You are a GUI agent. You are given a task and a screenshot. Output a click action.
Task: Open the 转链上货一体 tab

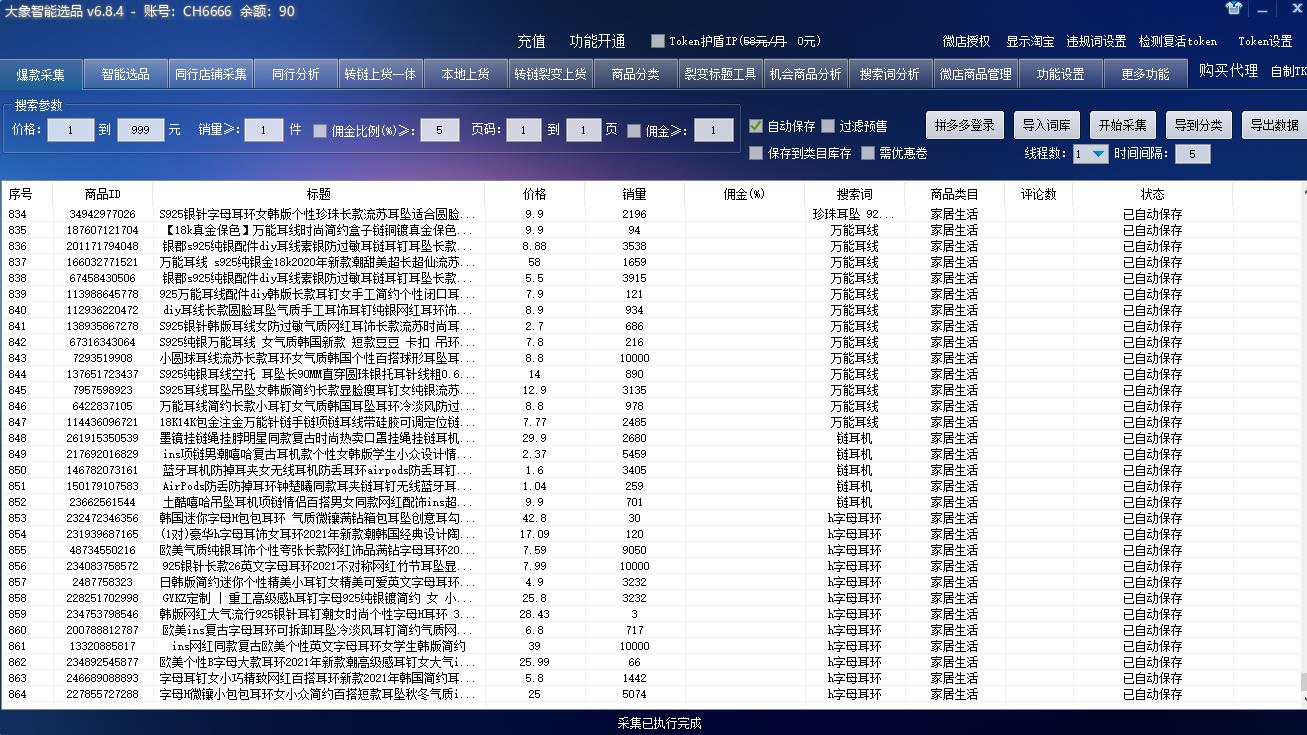(380, 74)
